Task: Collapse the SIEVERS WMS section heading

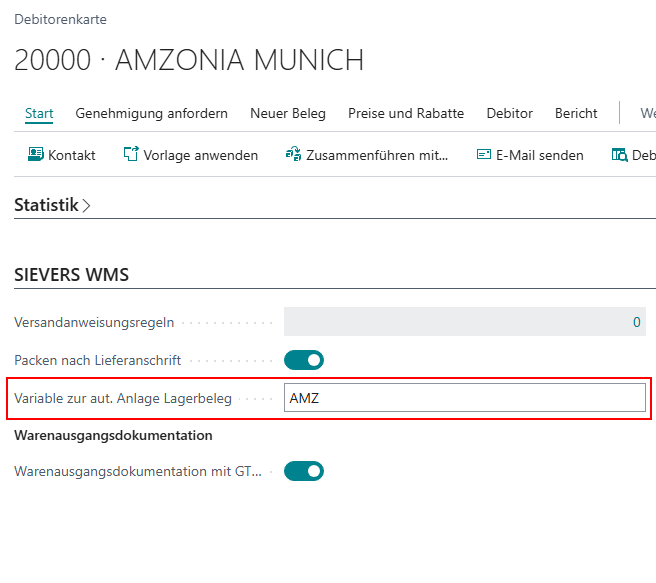Action: [71, 275]
